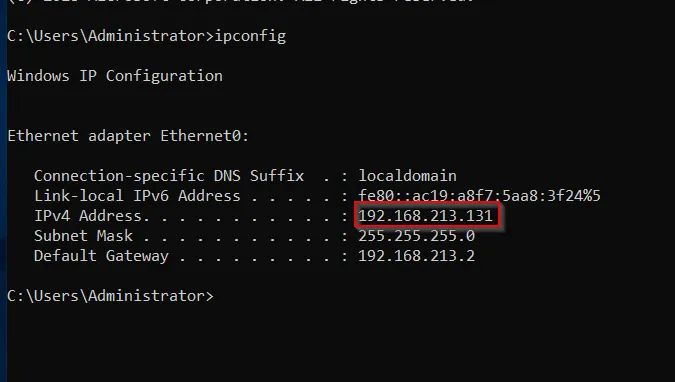Viewport: 675px width, 382px height.
Task: Click the Ethernet adapter Ethernet0 line
Action: pos(128,136)
